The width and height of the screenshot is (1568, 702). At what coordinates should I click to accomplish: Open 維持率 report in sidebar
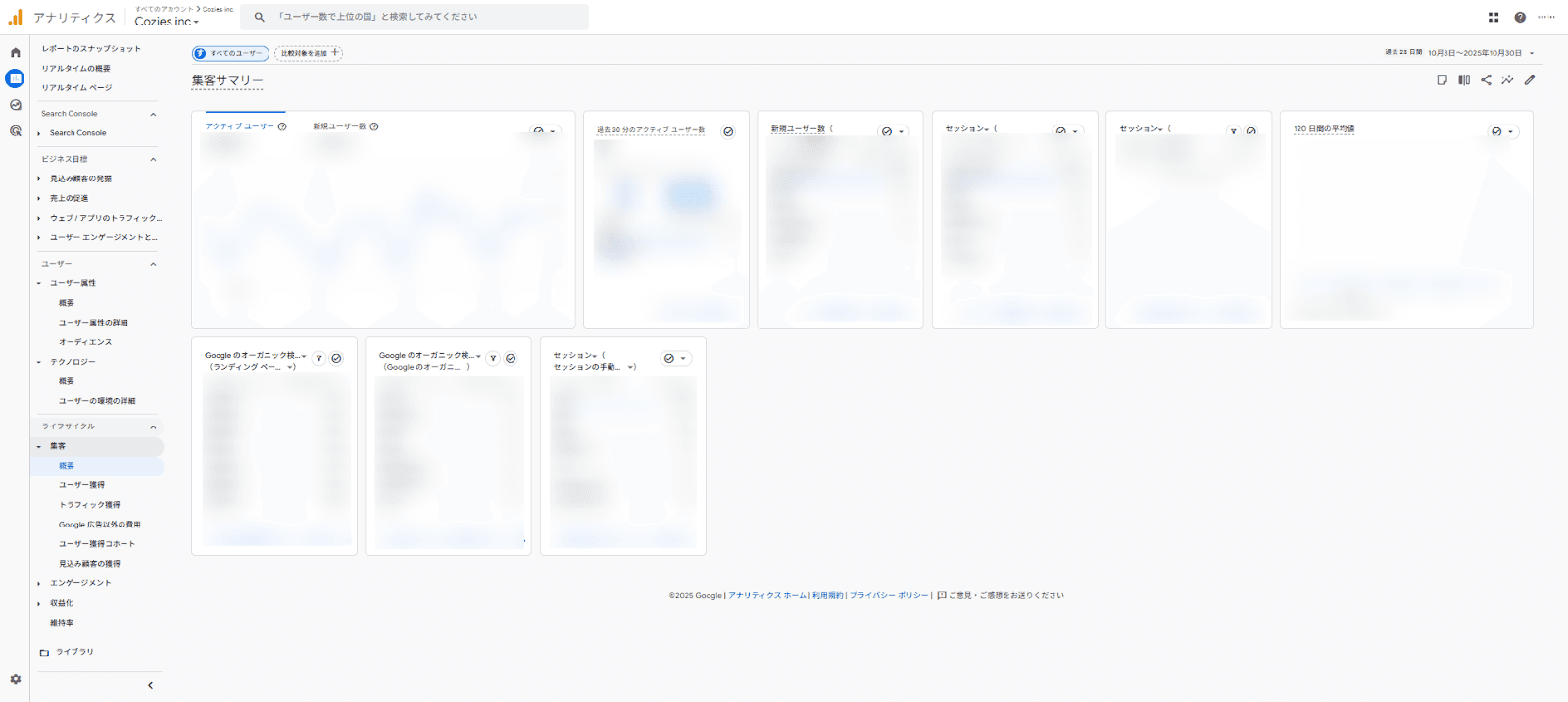[62, 623]
